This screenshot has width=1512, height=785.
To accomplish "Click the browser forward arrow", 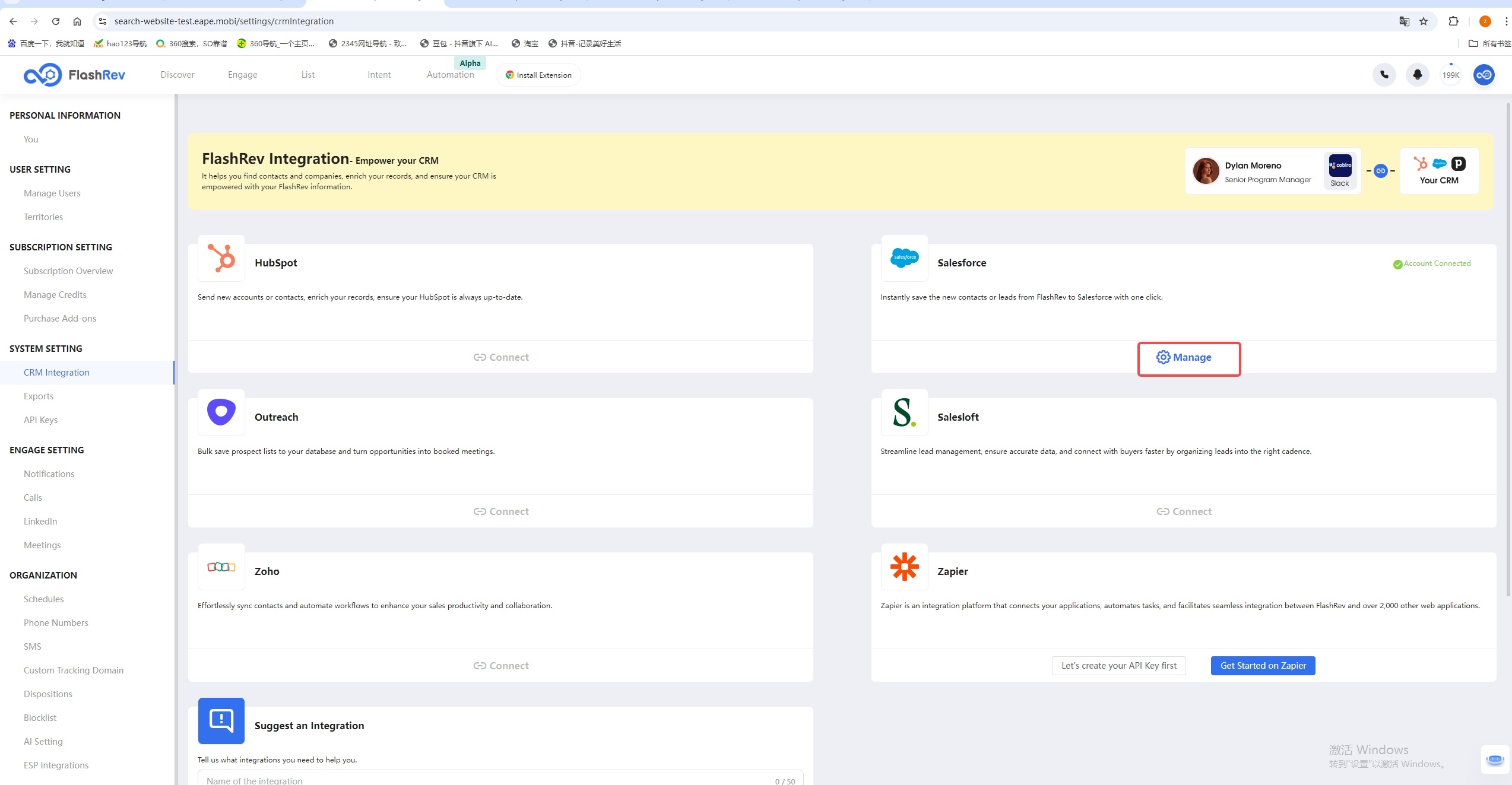I will [x=34, y=21].
